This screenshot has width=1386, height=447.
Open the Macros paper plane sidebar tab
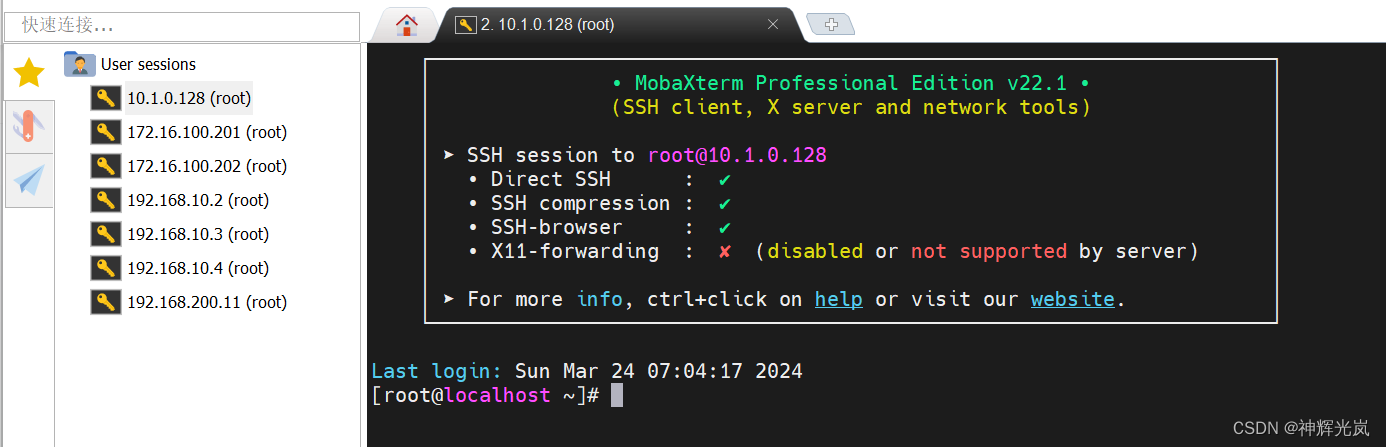(29, 180)
